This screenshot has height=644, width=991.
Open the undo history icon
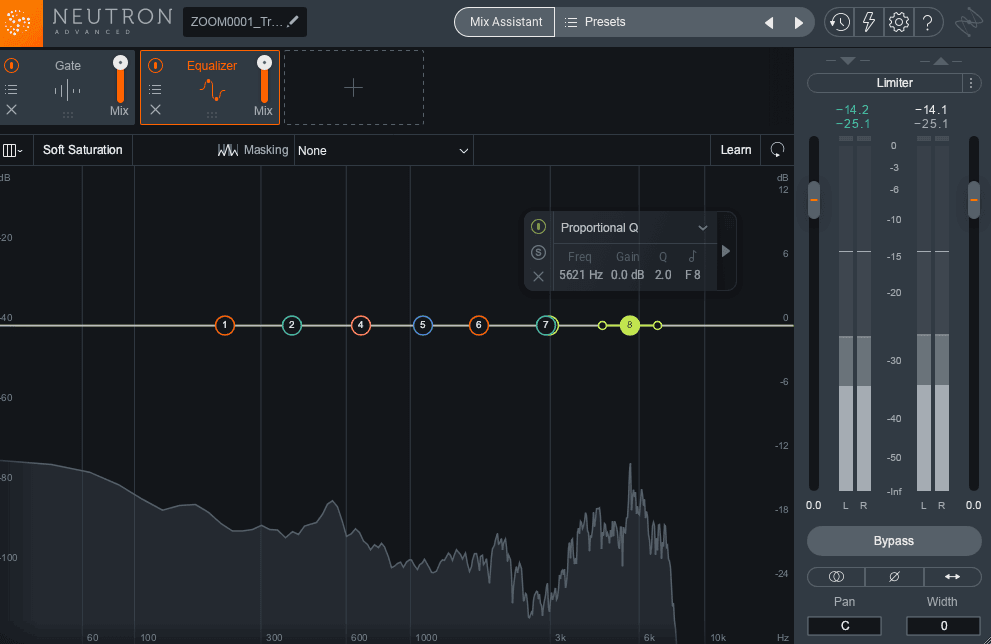(839, 23)
